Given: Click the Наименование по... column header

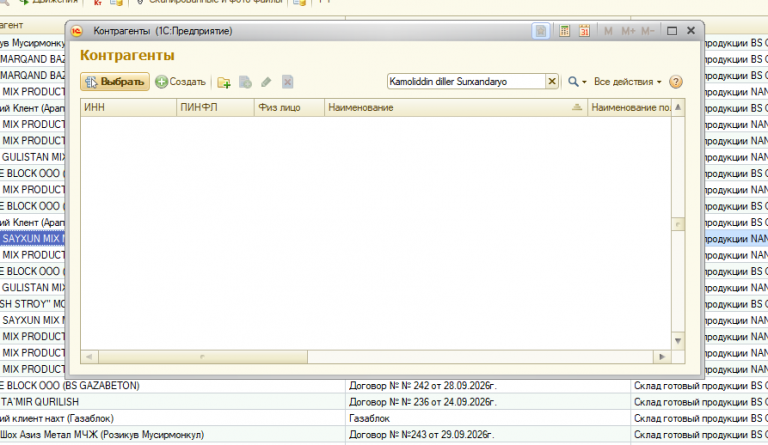Looking at the screenshot, I should point(630,107).
